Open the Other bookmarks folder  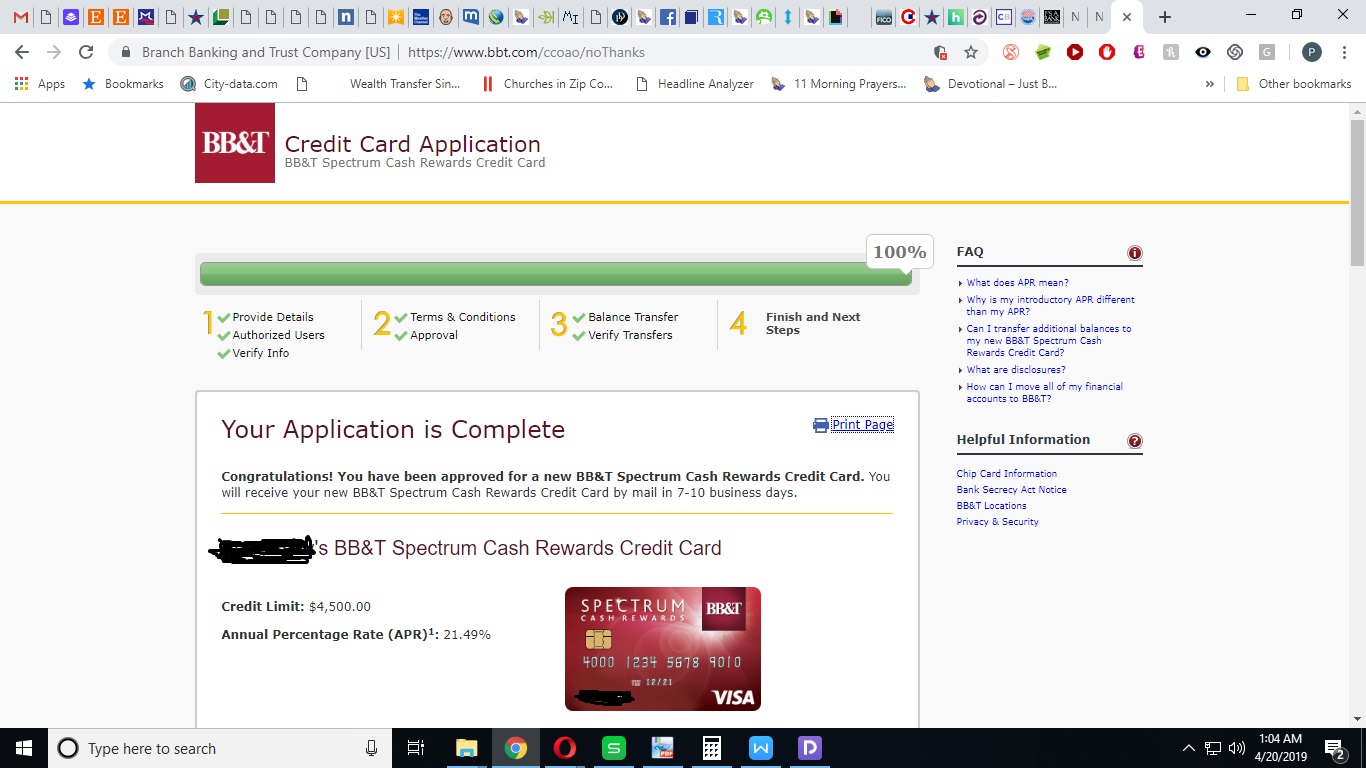pyautogui.click(x=1294, y=84)
